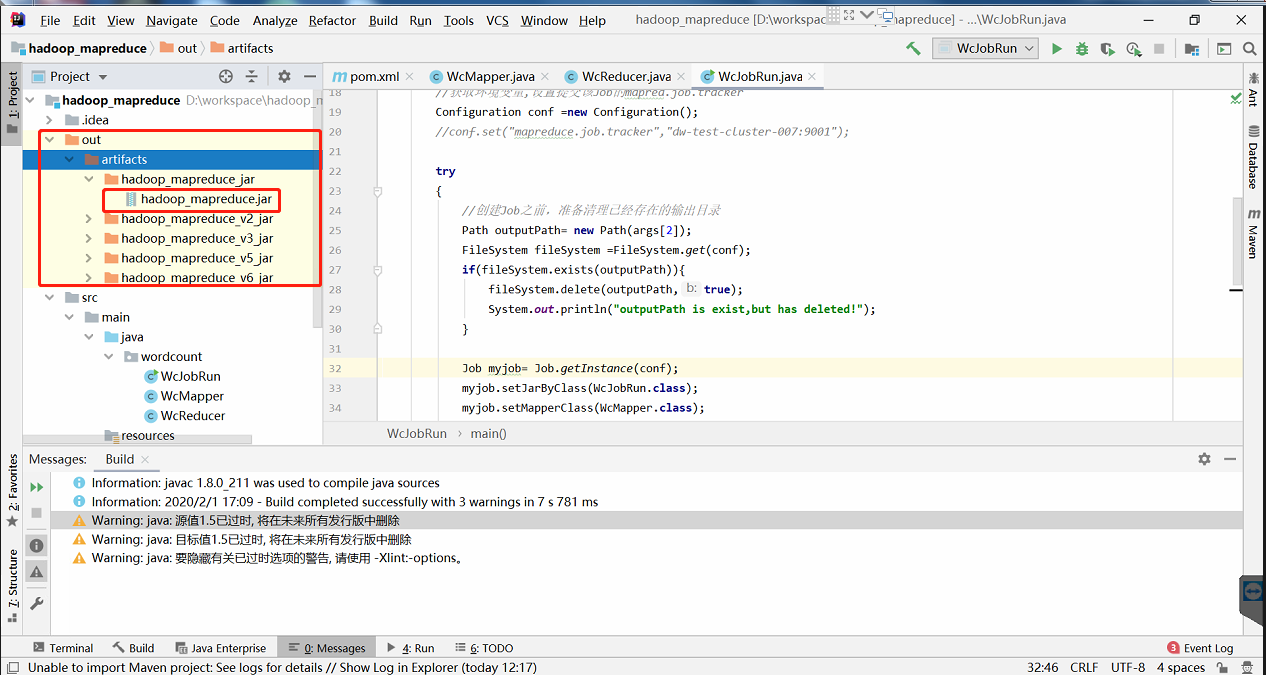This screenshot has width=1266, height=675.
Task: Hide the Project panel with minus icon
Action: point(310,76)
